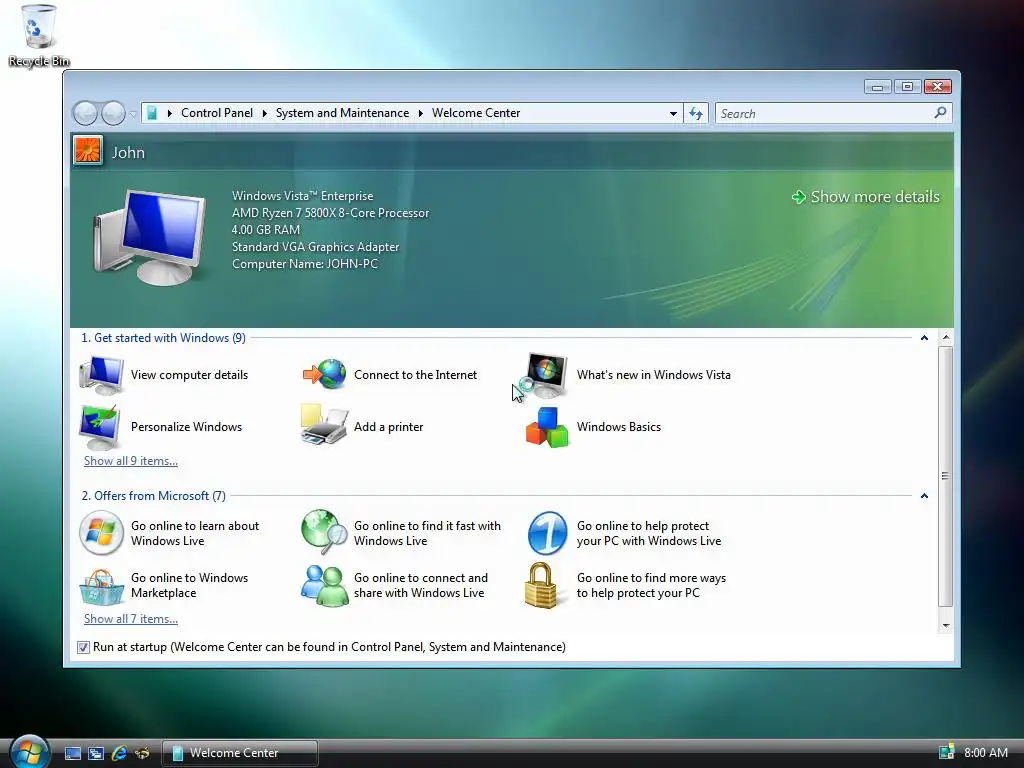Launch Windows Media Player from quick launch

[x=142, y=753]
